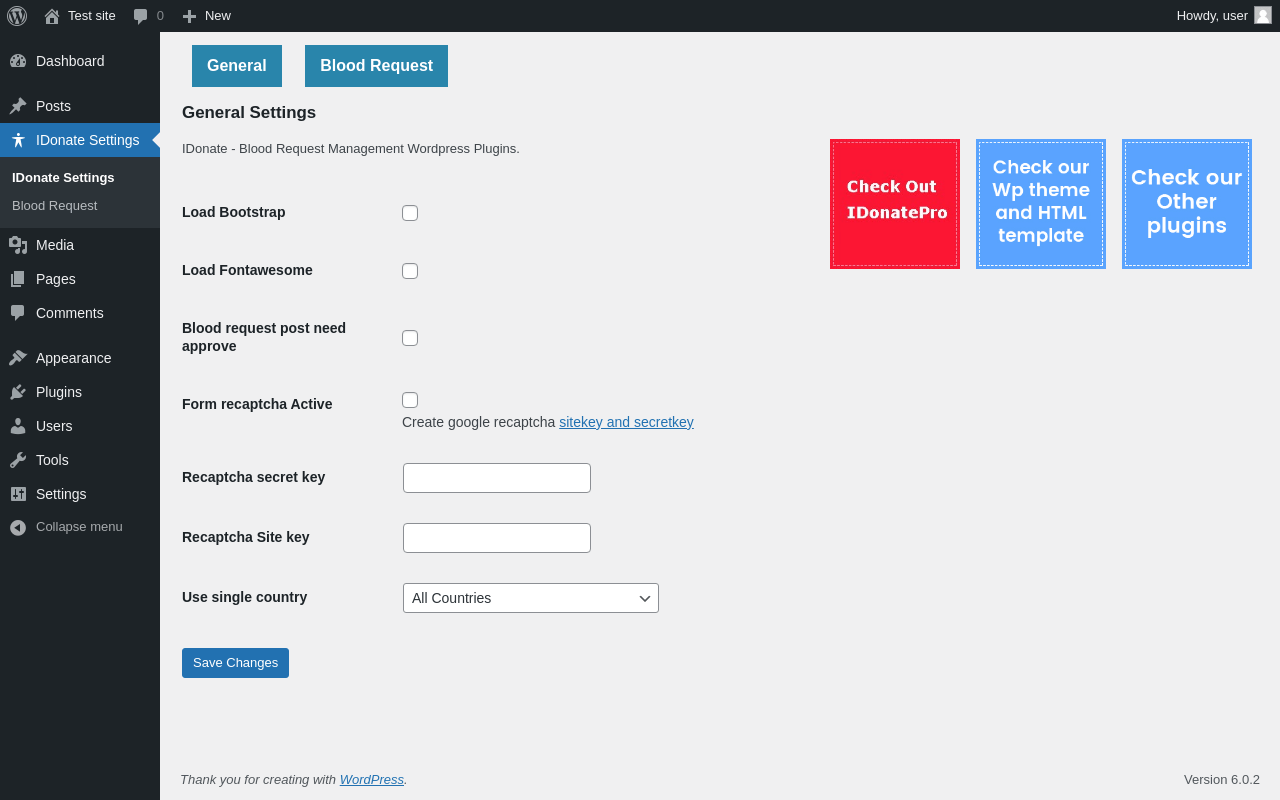
Task: Click the plus icon beside New
Action: (x=189, y=16)
